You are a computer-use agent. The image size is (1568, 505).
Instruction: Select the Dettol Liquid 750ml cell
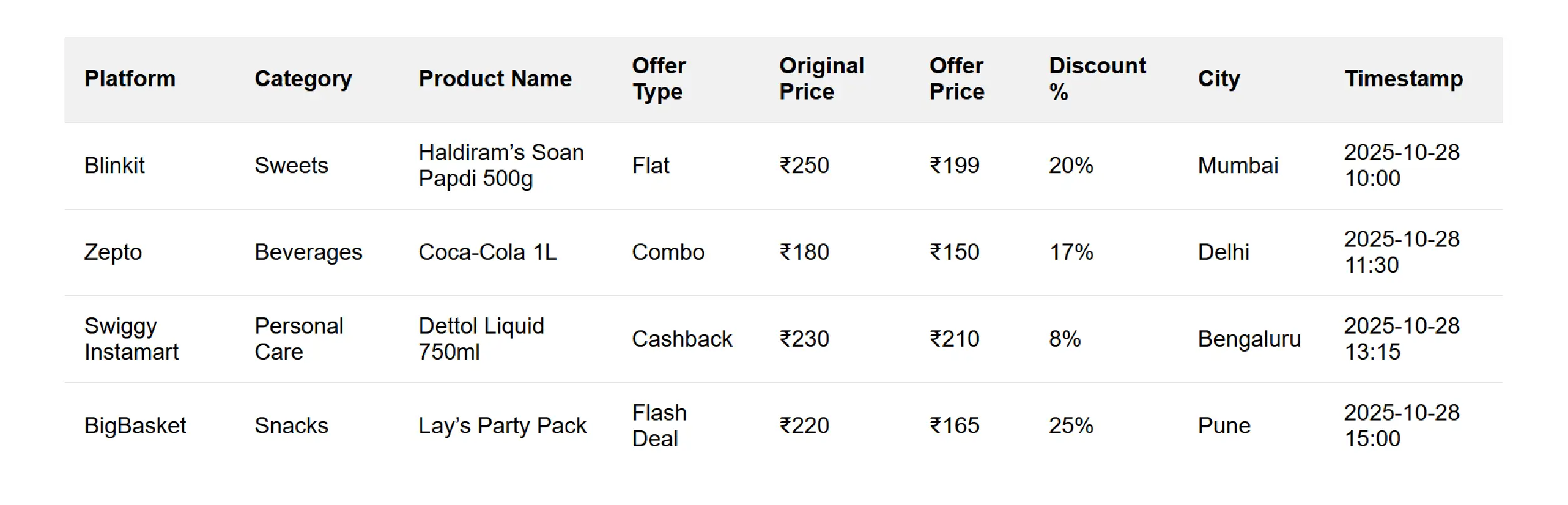point(481,339)
